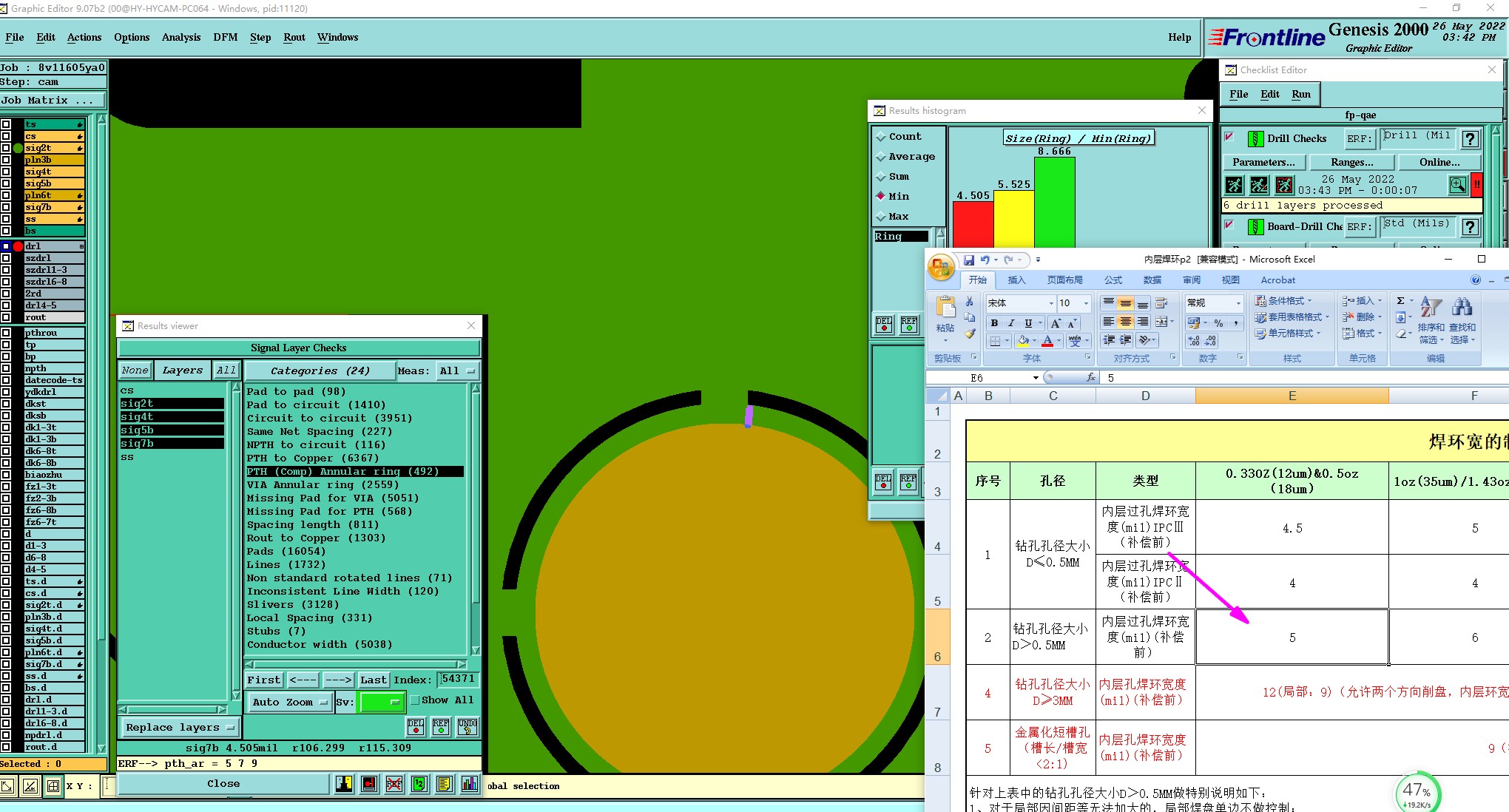
Task: Click the UNDO icon in Results viewer
Action: (x=467, y=726)
